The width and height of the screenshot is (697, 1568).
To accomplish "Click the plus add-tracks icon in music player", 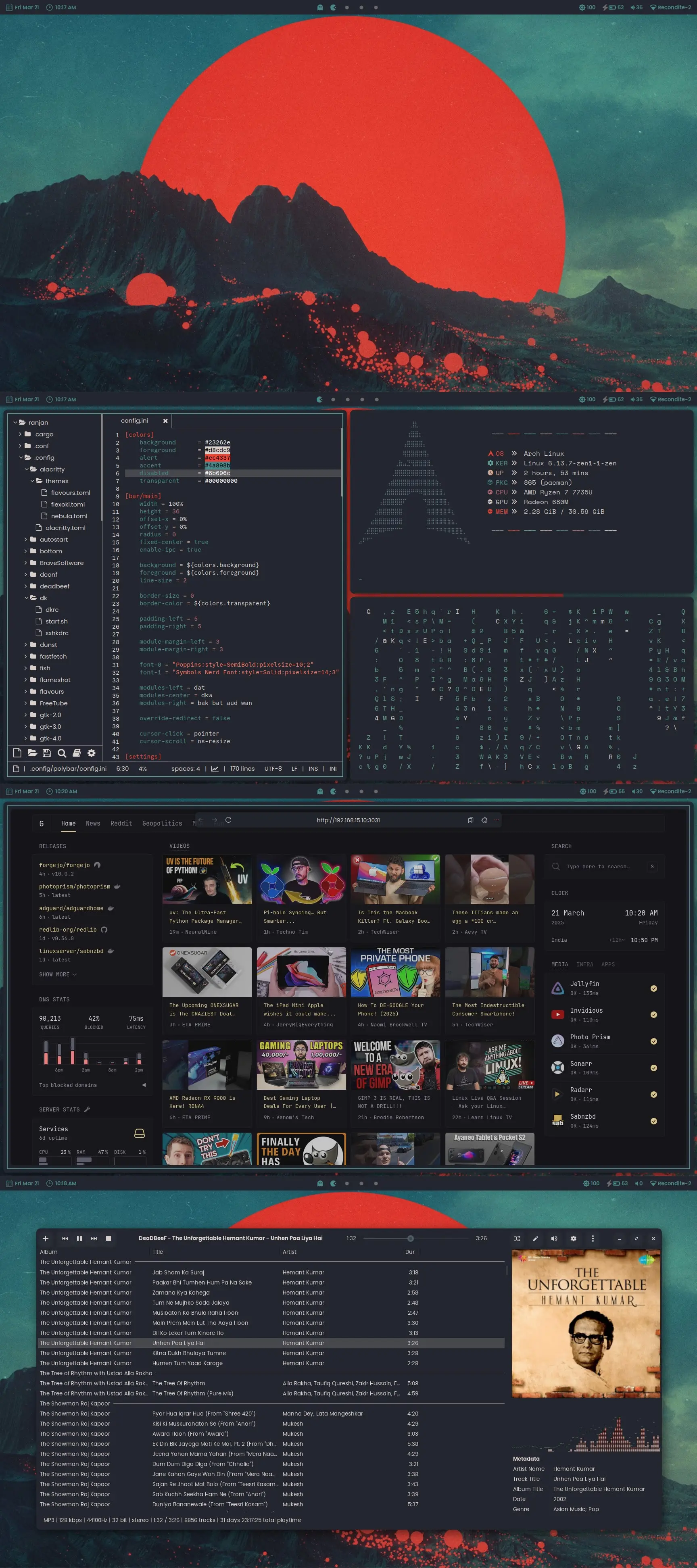I will click(45, 1238).
